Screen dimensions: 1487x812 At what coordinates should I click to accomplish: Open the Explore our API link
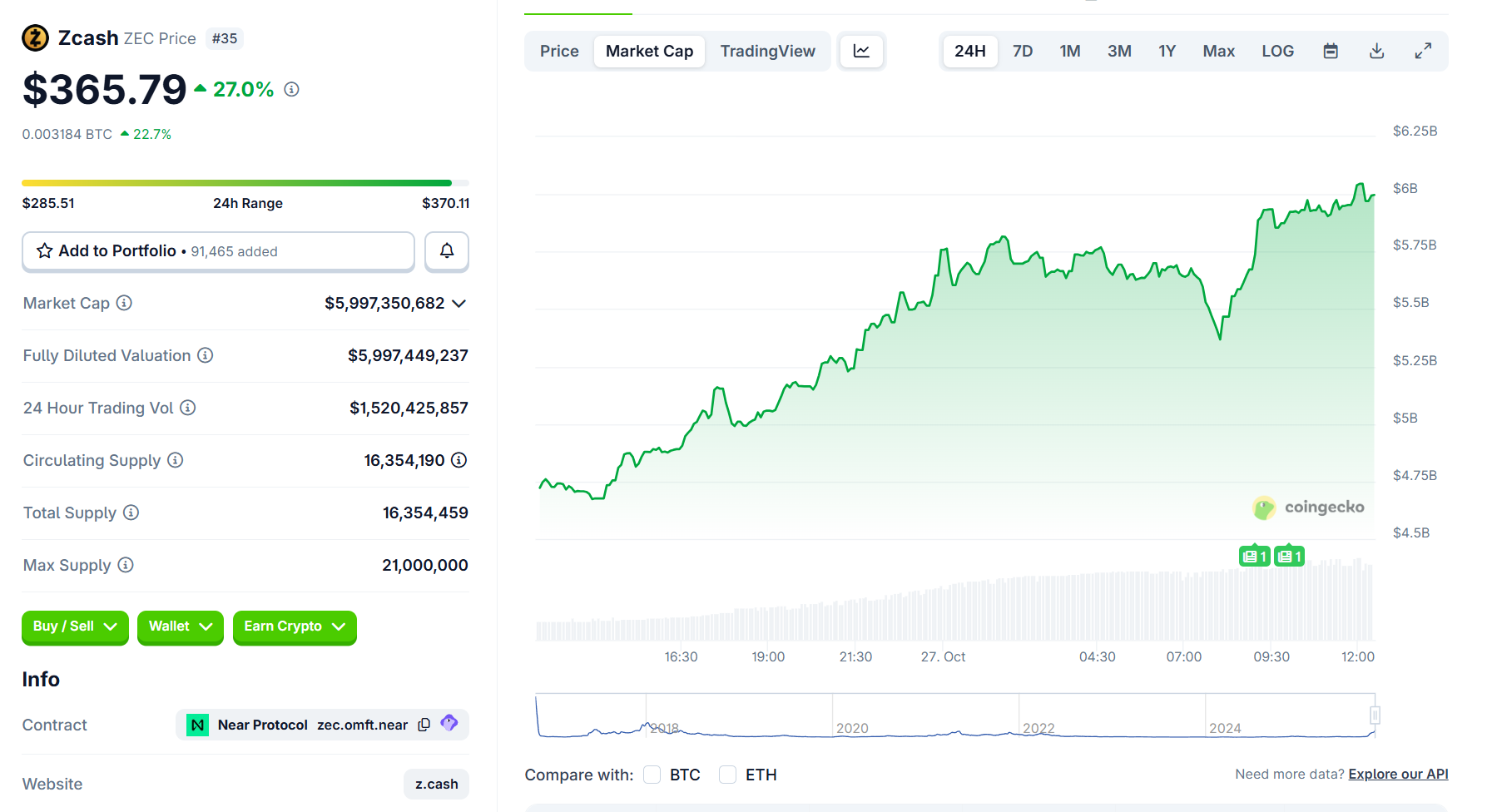click(1398, 775)
